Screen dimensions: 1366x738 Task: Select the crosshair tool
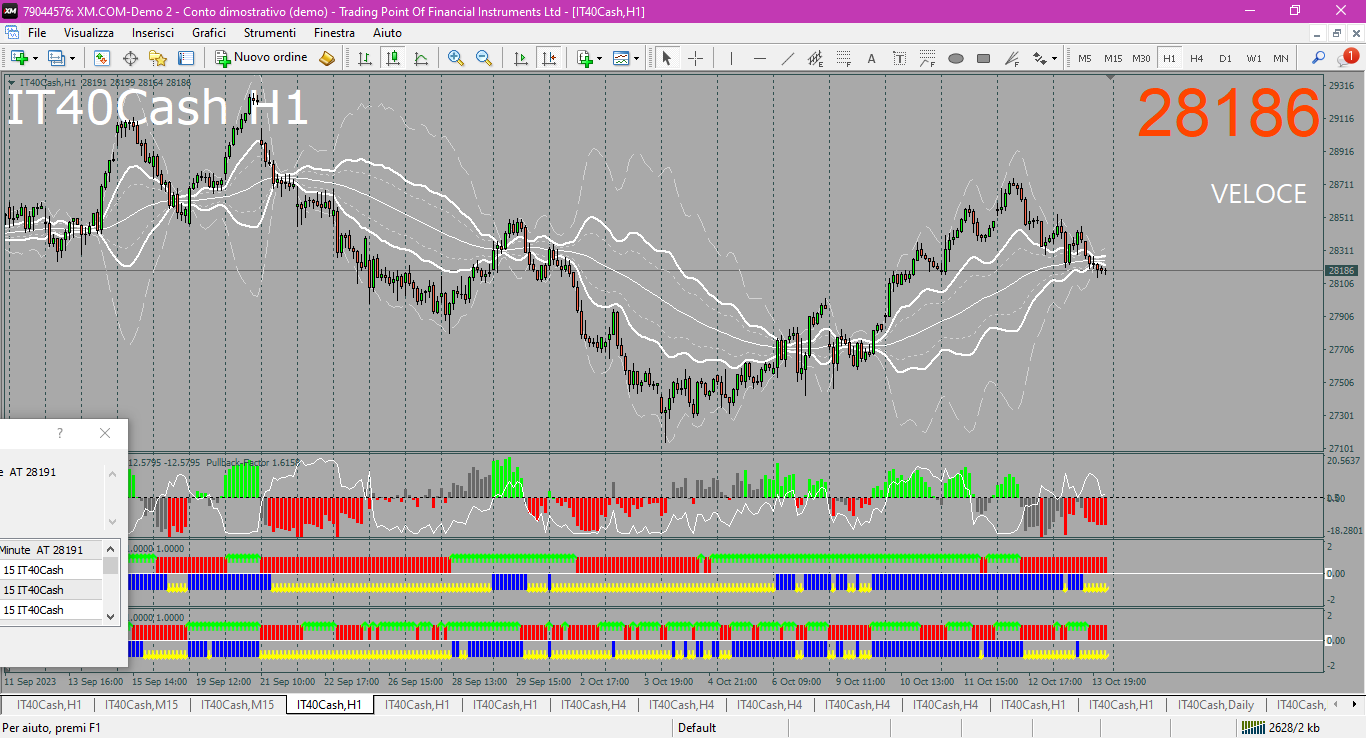[695, 58]
